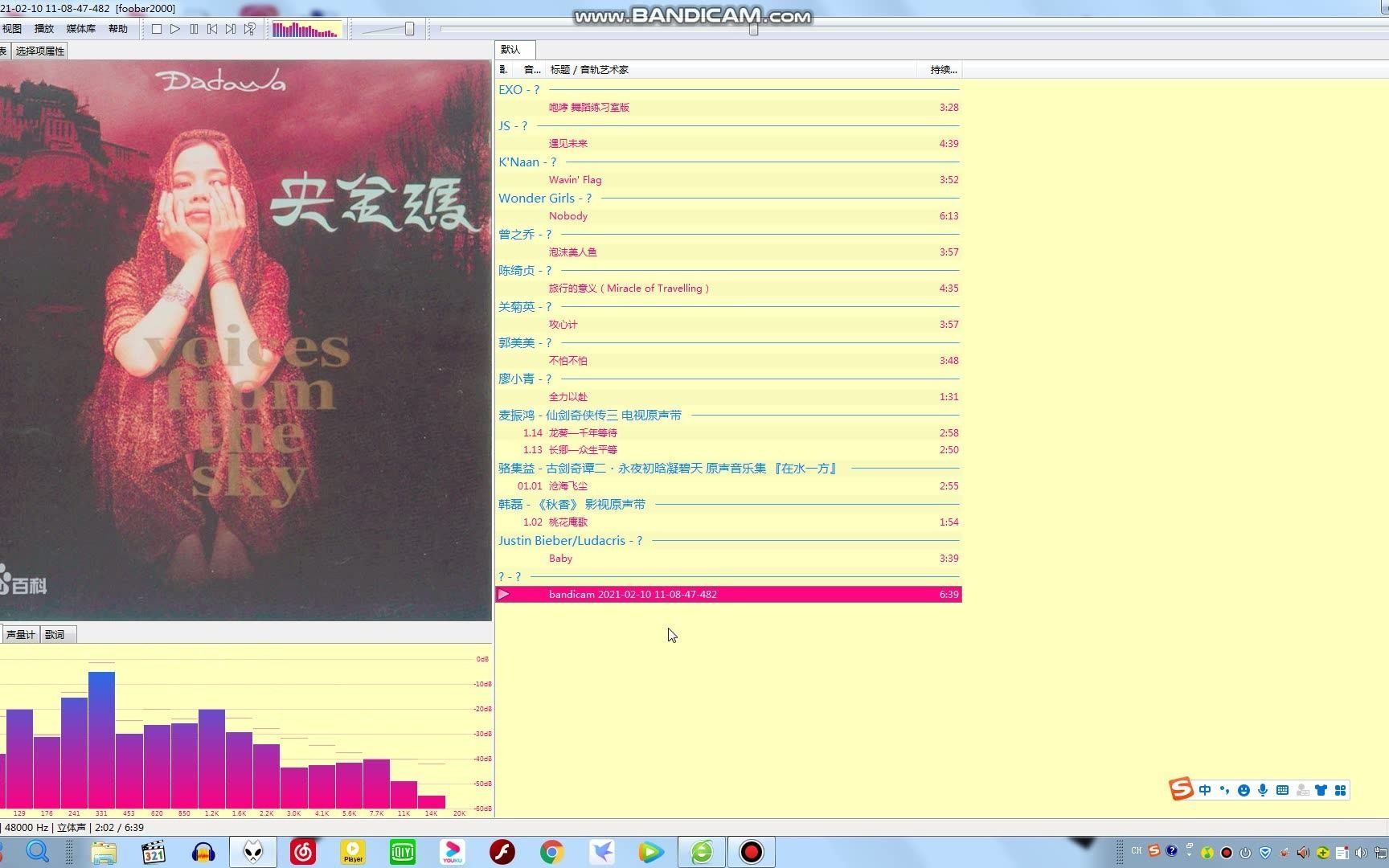
Task: Pause the current track
Action: [194, 29]
